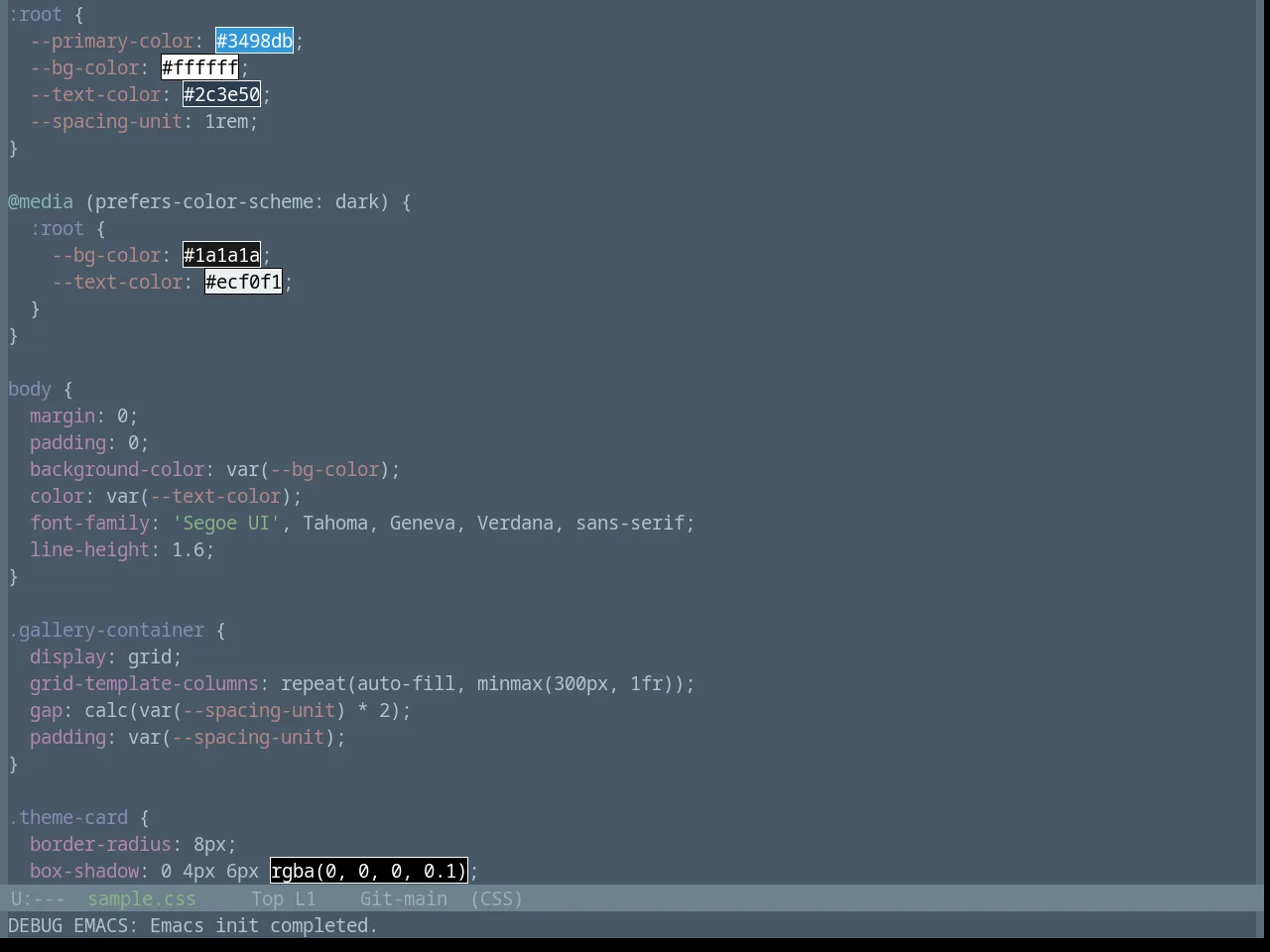This screenshot has width=1270, height=952.
Task: Click 'Segoe UI' font string
Action: 226,523
